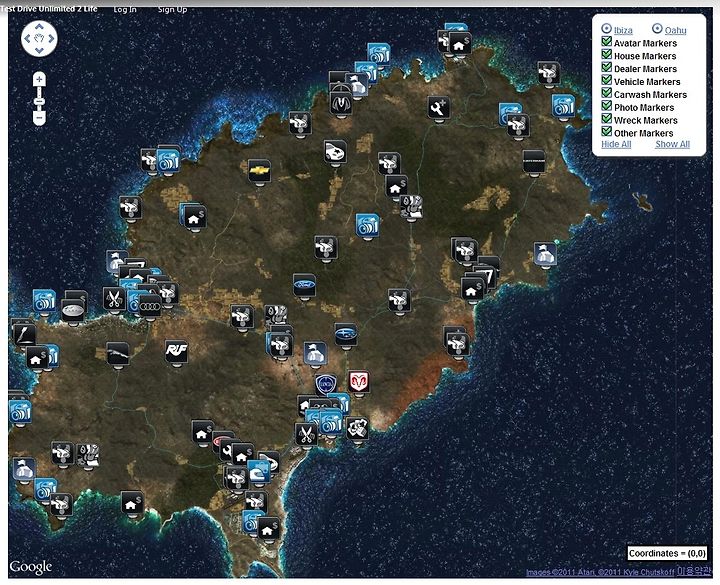Select the Ibiza map radio button

click(x=606, y=28)
